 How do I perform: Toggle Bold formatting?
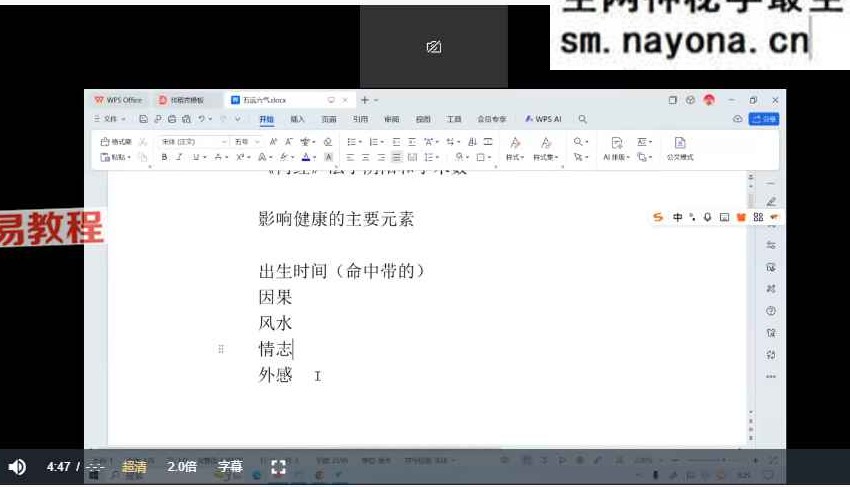(x=164, y=157)
